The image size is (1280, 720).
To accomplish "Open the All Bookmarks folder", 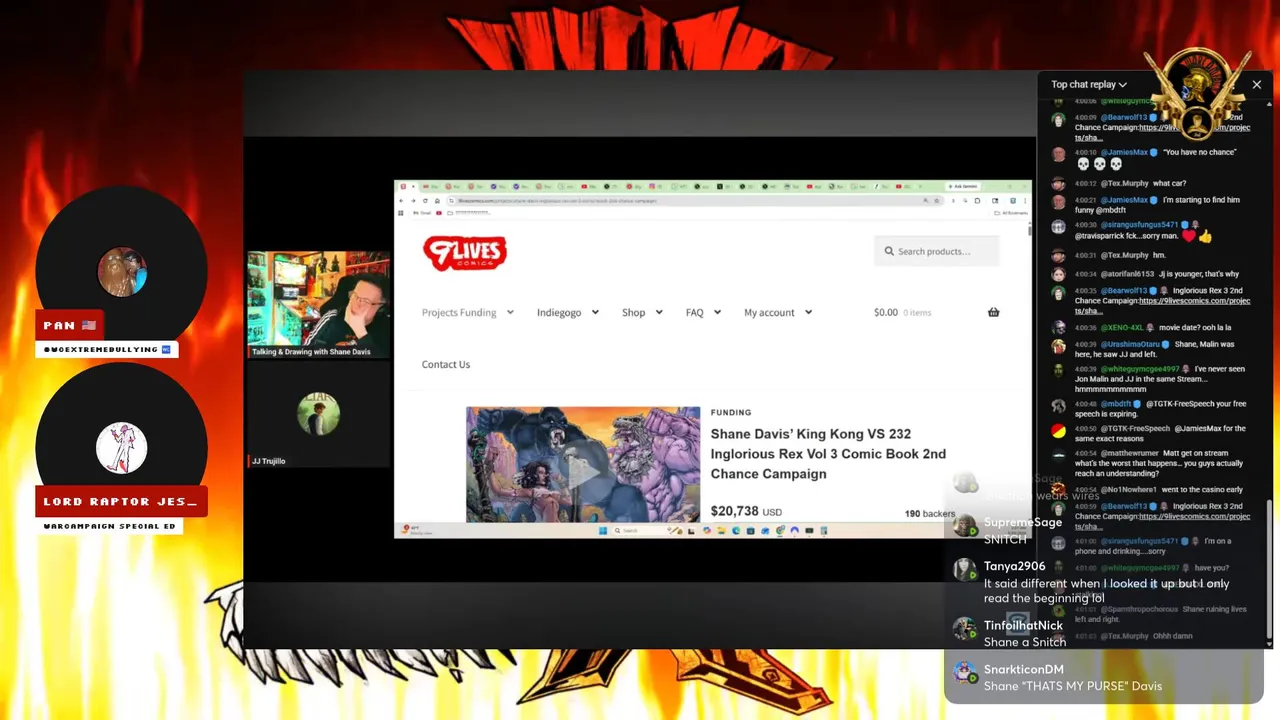I will click(1010, 212).
